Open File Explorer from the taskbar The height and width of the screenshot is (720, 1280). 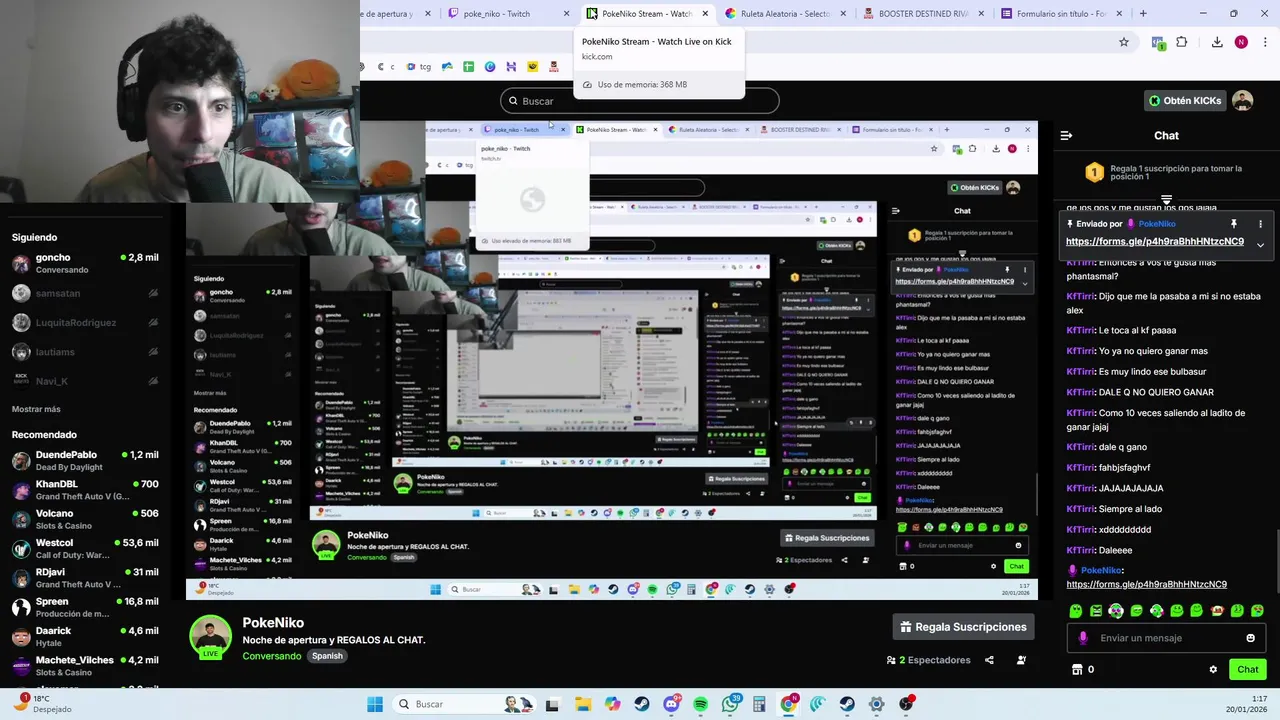click(583, 704)
